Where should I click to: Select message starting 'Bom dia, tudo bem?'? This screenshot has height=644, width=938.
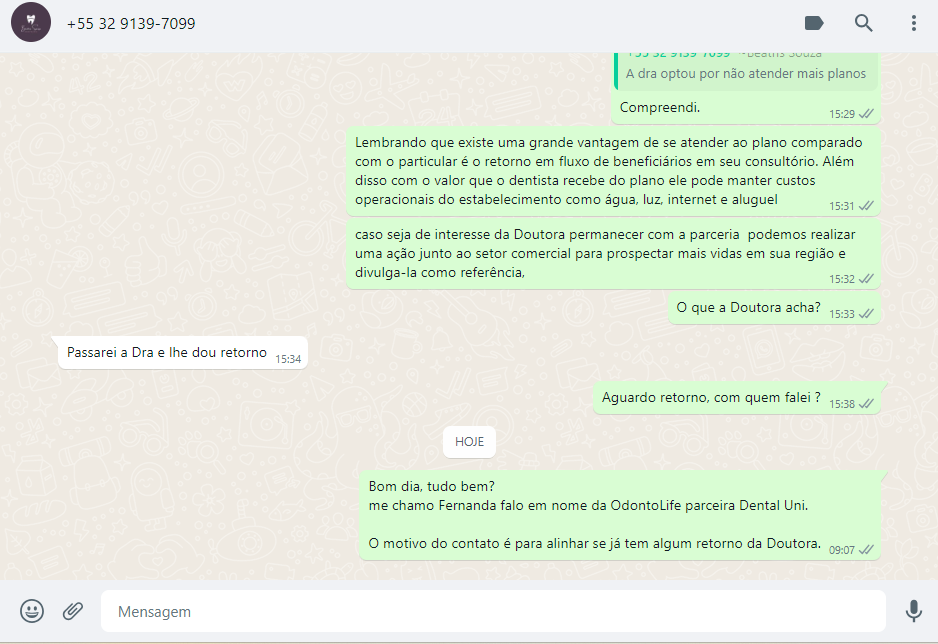(620, 515)
